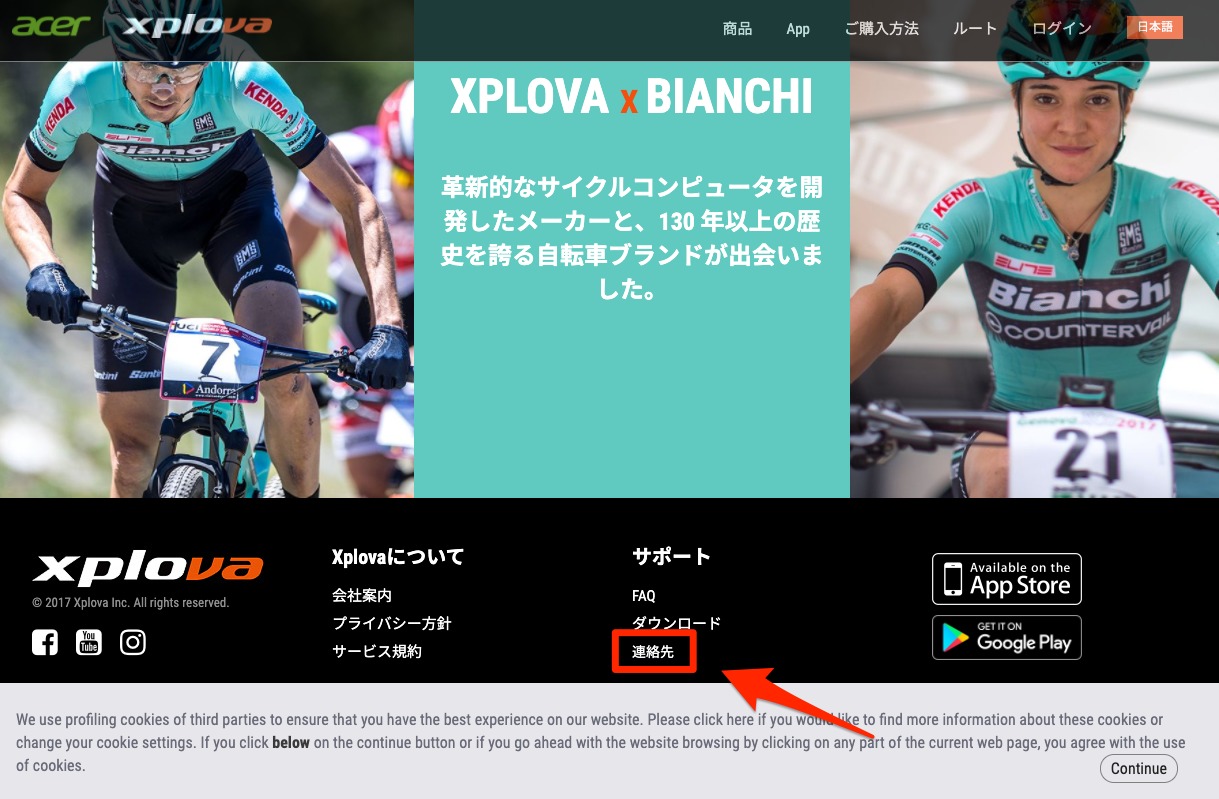Open the Facebook icon in footer
1219x799 pixels.
click(x=45, y=642)
